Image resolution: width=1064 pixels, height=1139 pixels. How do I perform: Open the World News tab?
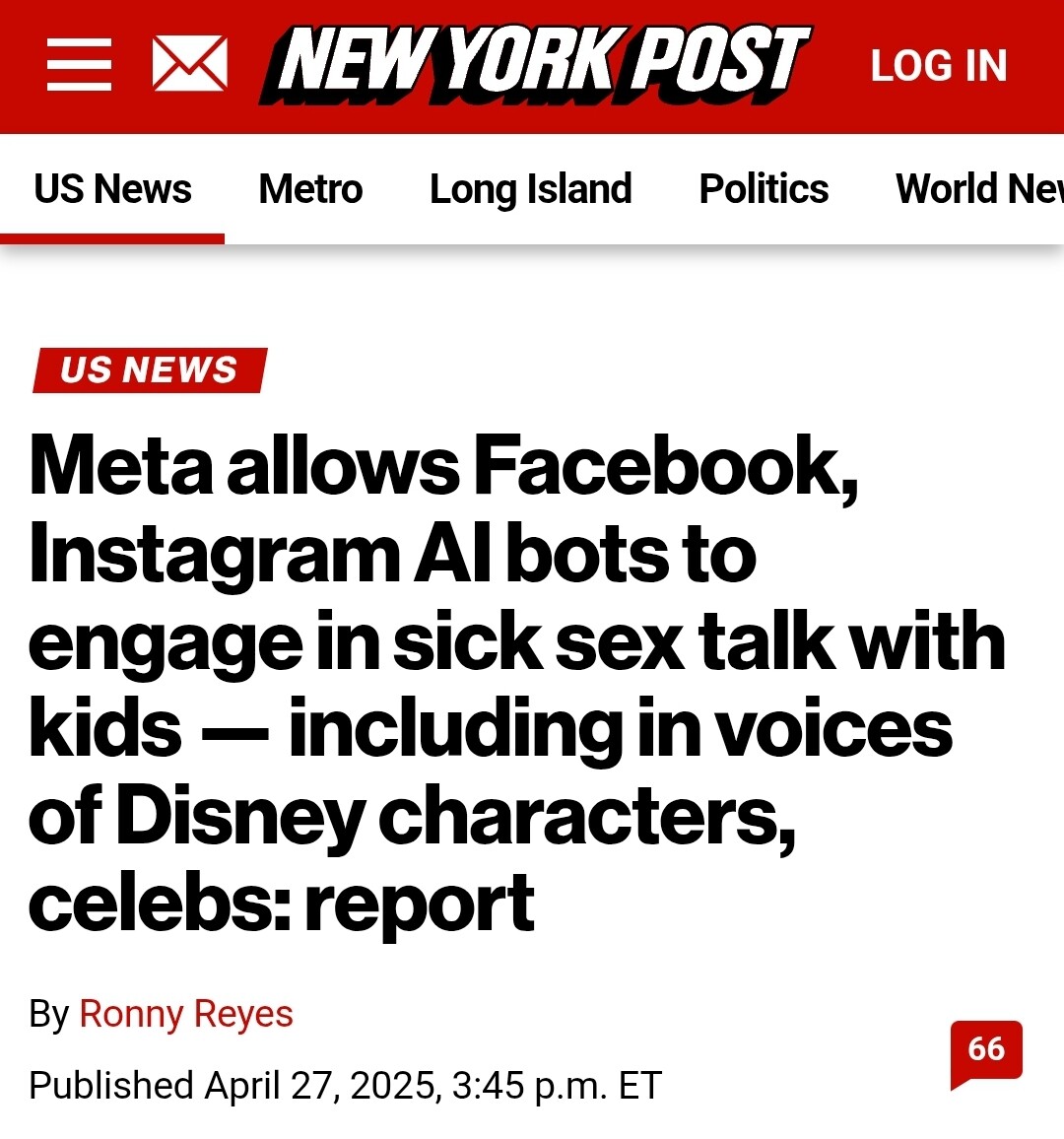979,189
